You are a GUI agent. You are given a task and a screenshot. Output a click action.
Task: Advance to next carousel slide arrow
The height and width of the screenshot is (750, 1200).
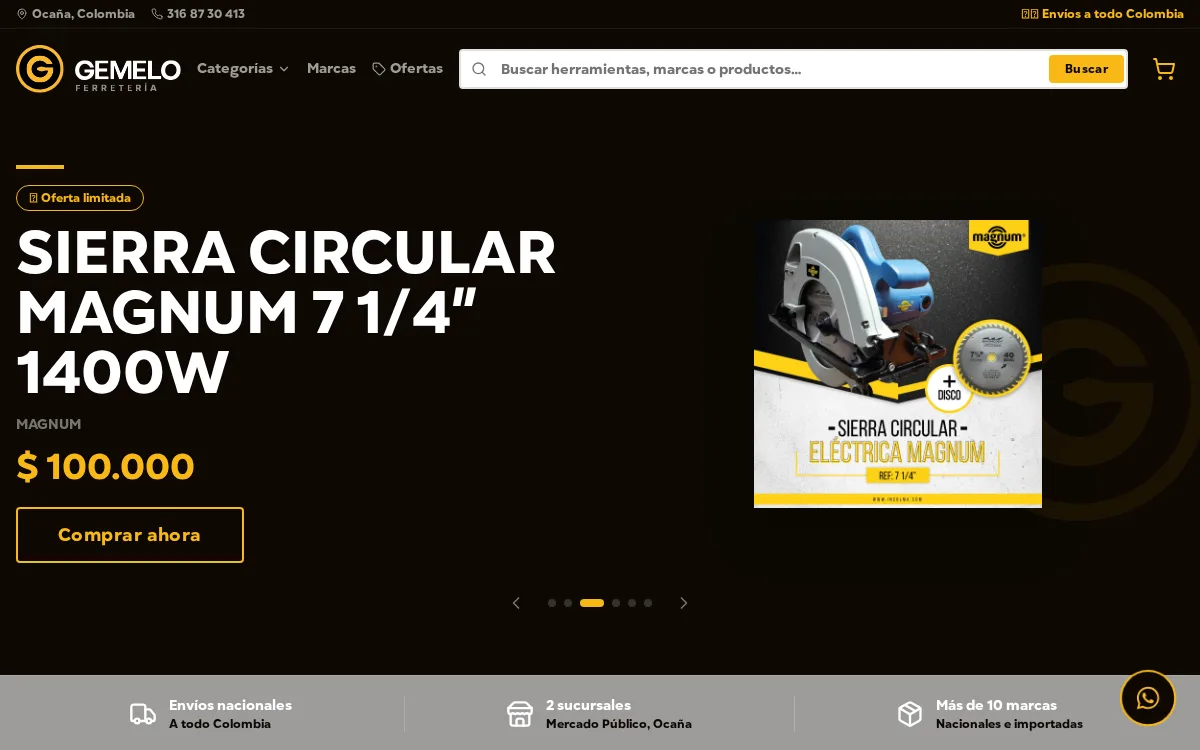coord(684,603)
